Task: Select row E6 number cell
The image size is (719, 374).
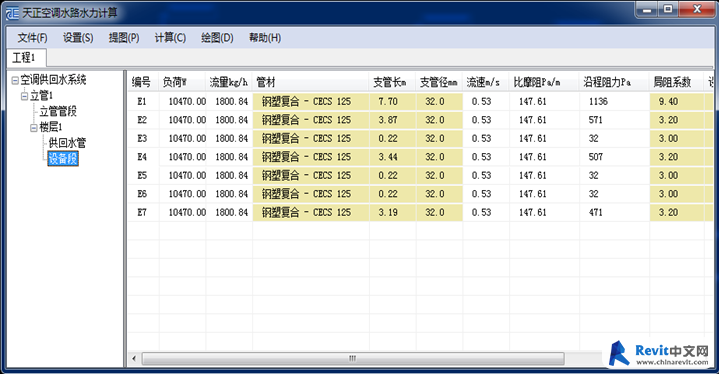Action: (x=143, y=194)
